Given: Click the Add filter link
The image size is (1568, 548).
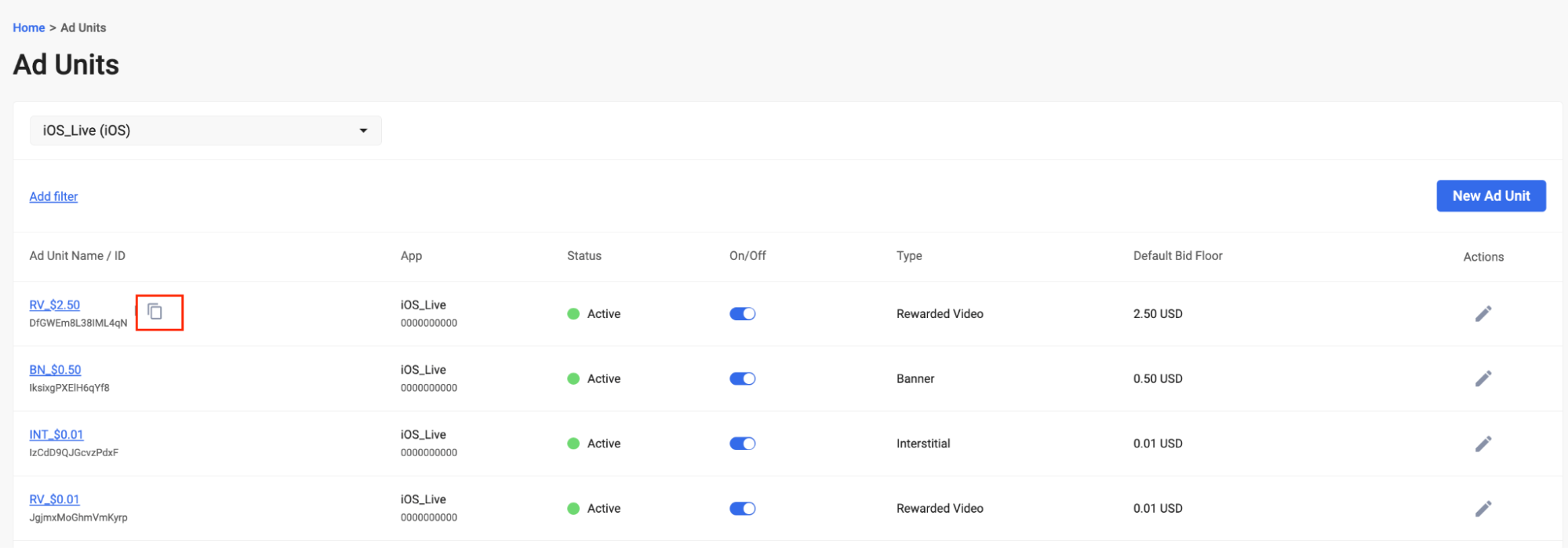Looking at the screenshot, I should (53, 196).
